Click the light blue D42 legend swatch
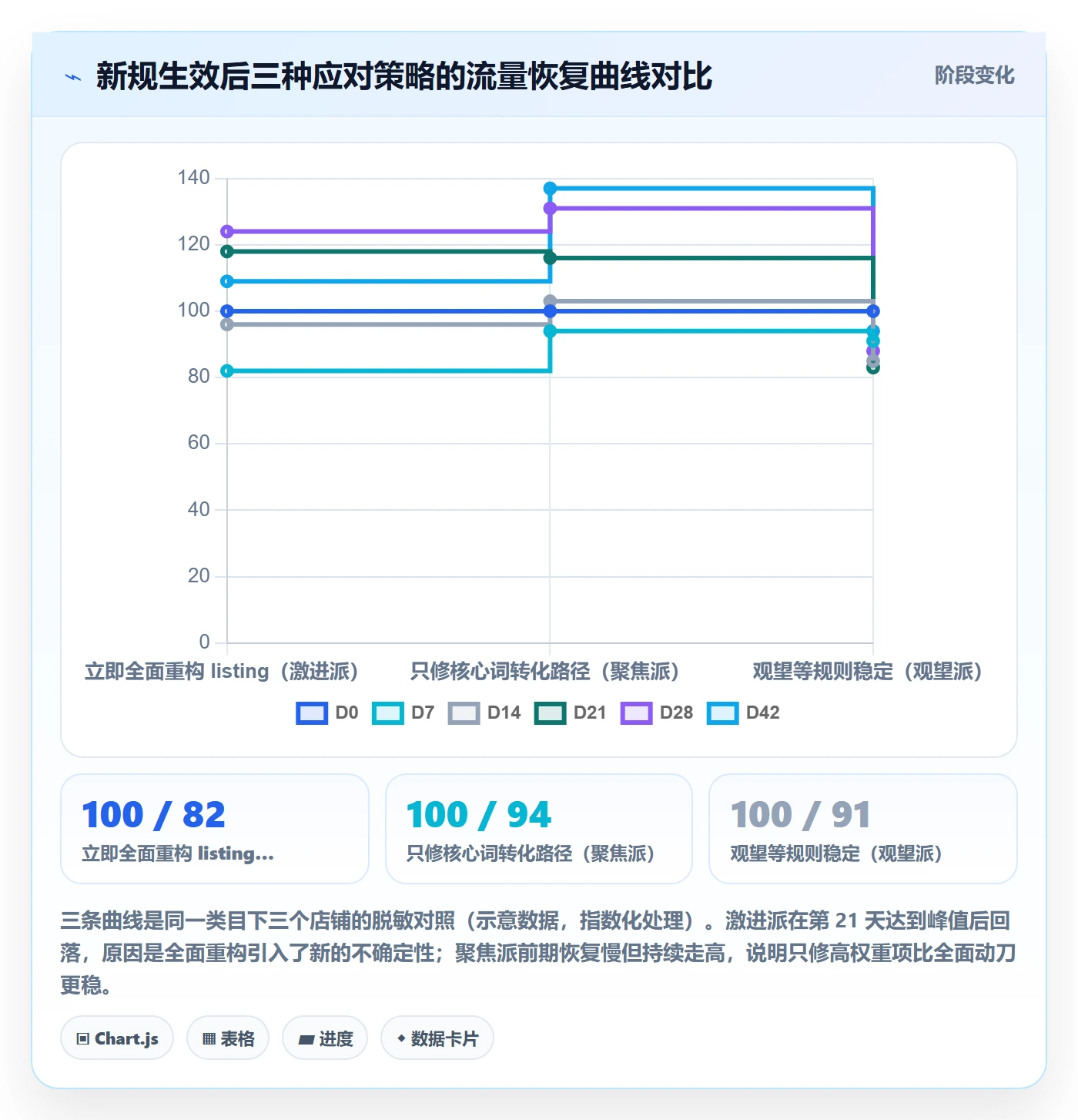The image size is (1078, 1120). click(x=722, y=713)
